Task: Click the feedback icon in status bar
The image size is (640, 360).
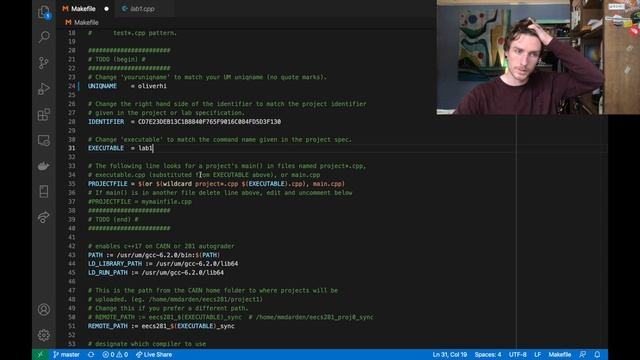Action: [582, 355]
